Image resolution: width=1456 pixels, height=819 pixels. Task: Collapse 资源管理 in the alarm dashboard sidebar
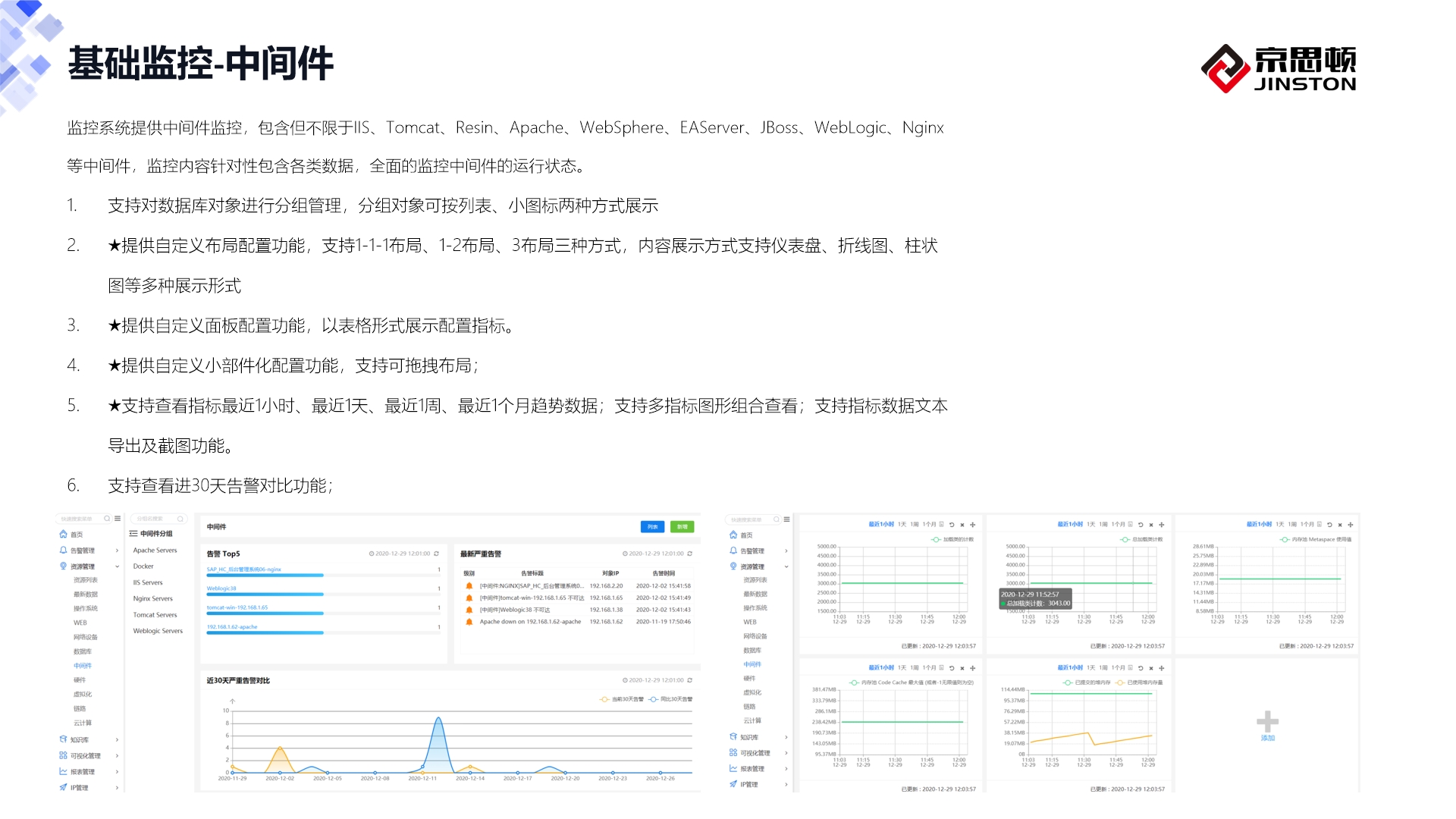point(117,566)
